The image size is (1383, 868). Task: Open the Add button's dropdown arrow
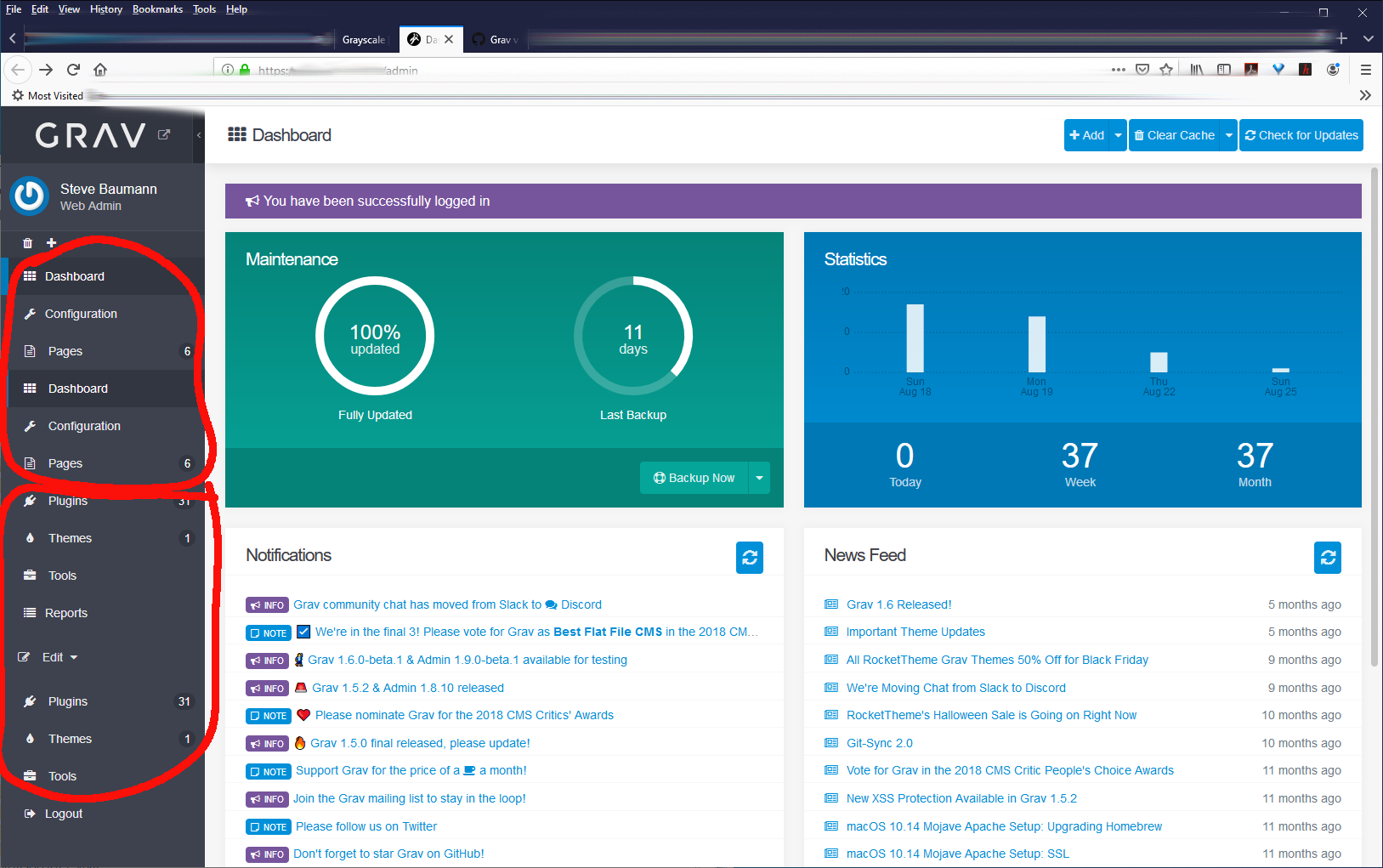[1118, 134]
